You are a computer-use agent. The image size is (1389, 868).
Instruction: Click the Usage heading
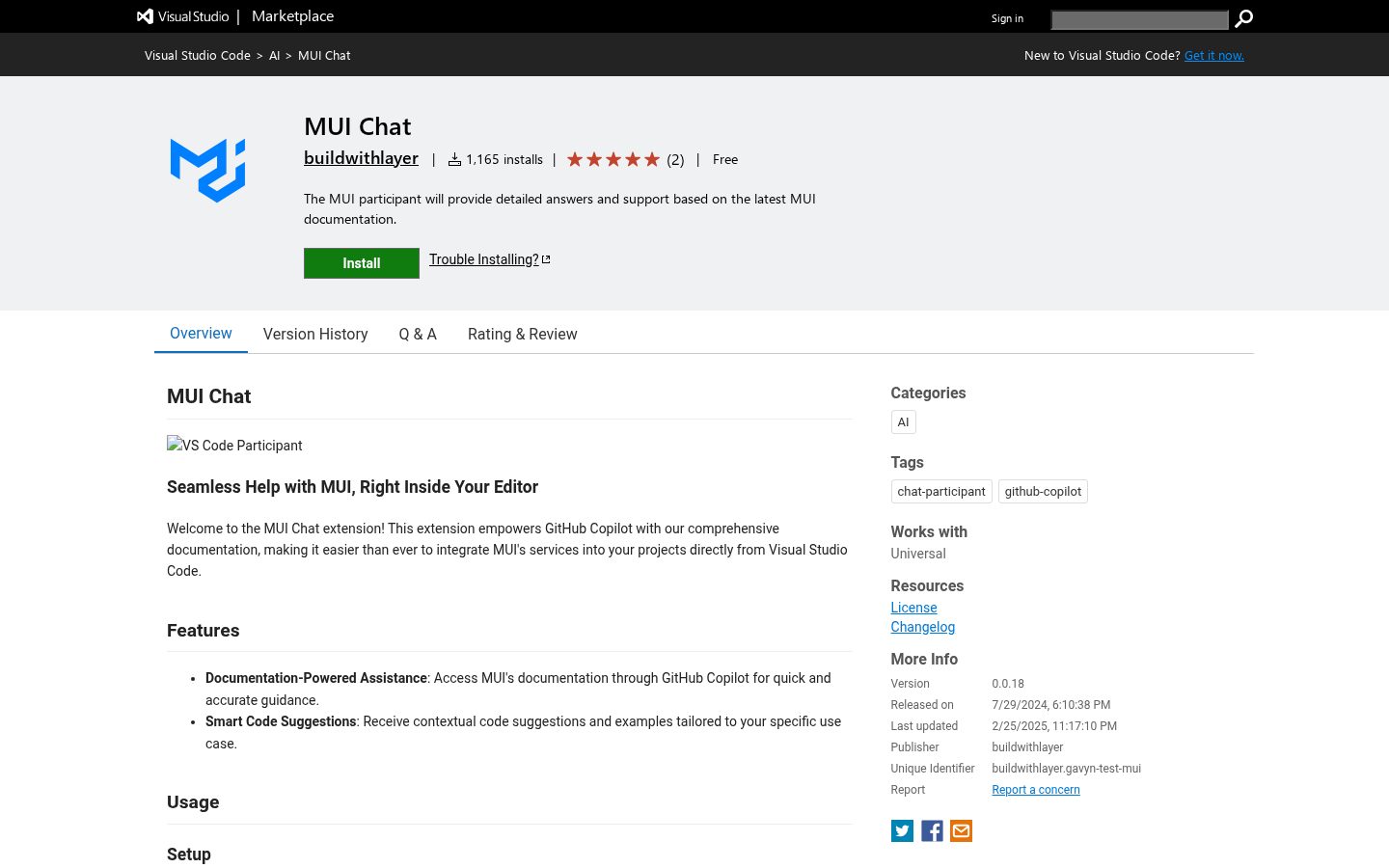193,802
